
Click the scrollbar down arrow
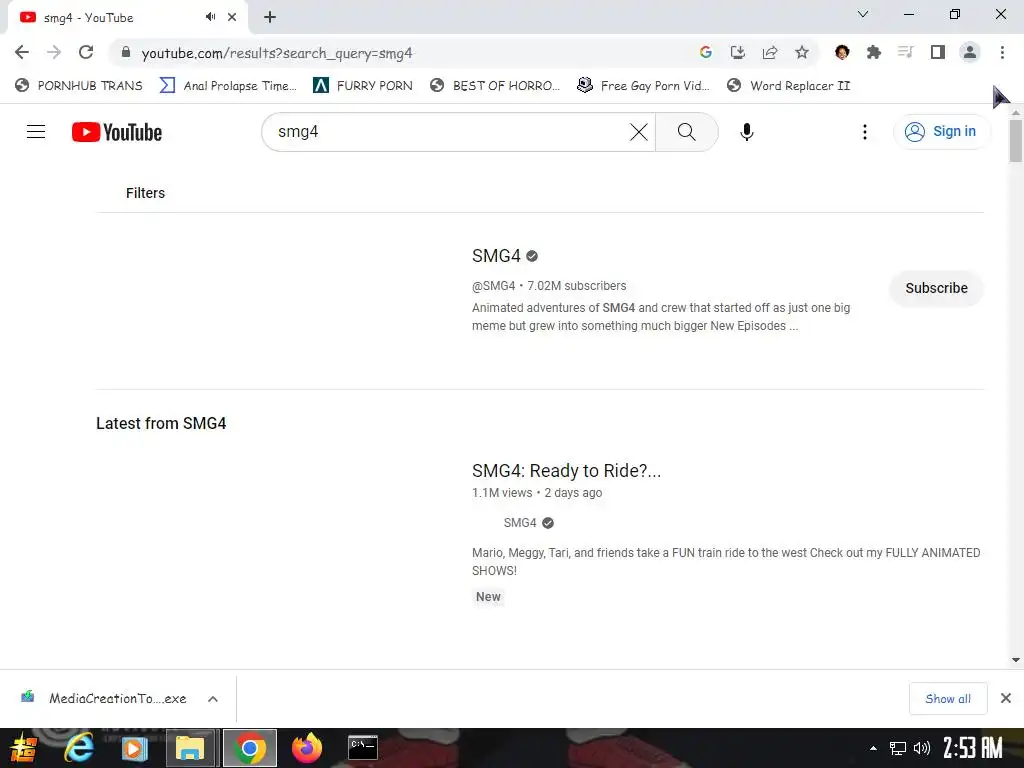tap(1016, 660)
